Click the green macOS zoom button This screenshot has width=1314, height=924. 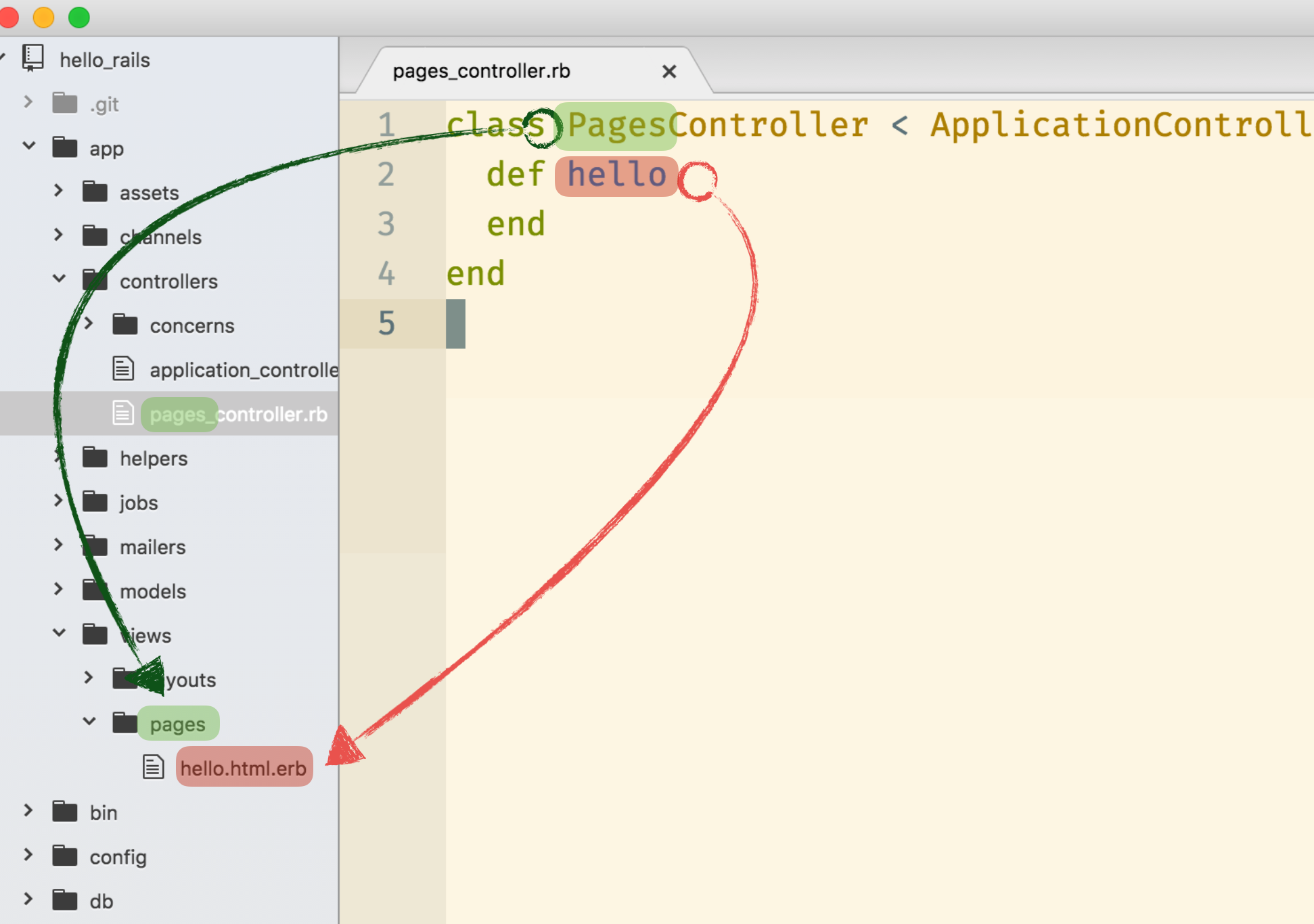pyautogui.click(x=79, y=17)
